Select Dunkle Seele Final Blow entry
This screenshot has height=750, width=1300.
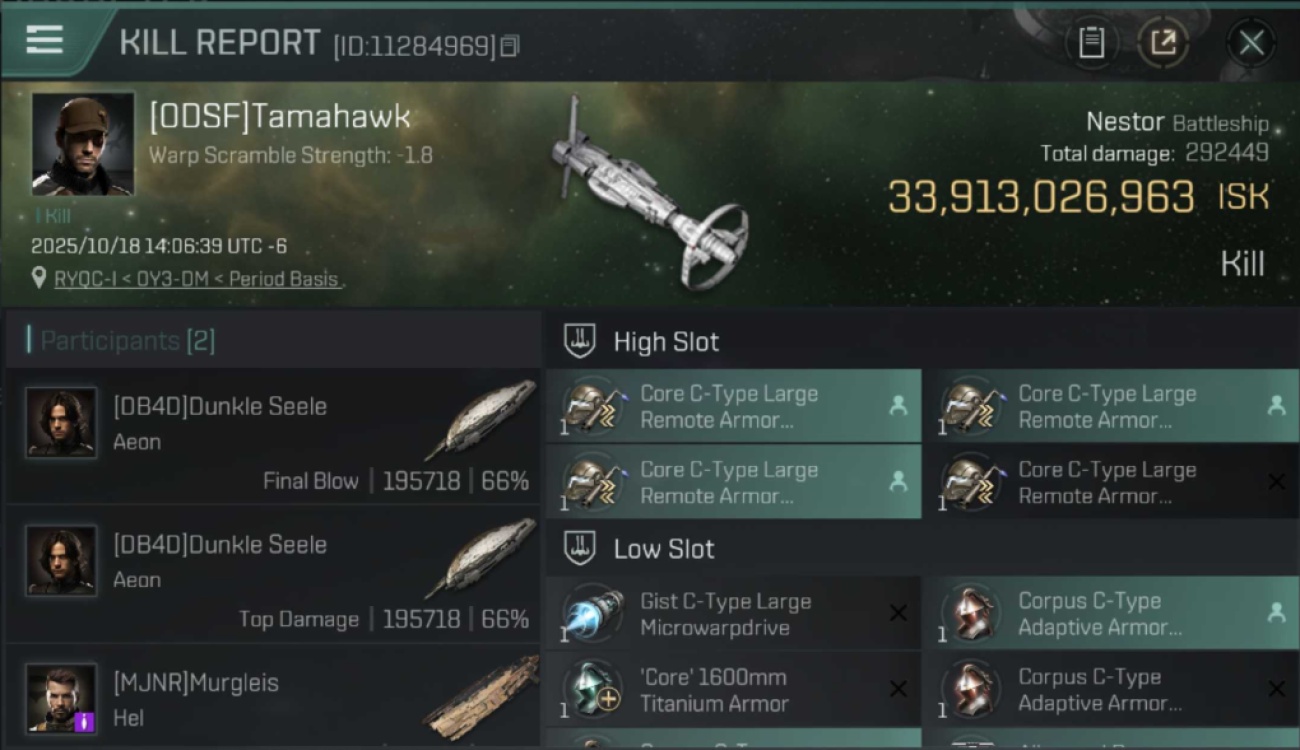pos(272,437)
